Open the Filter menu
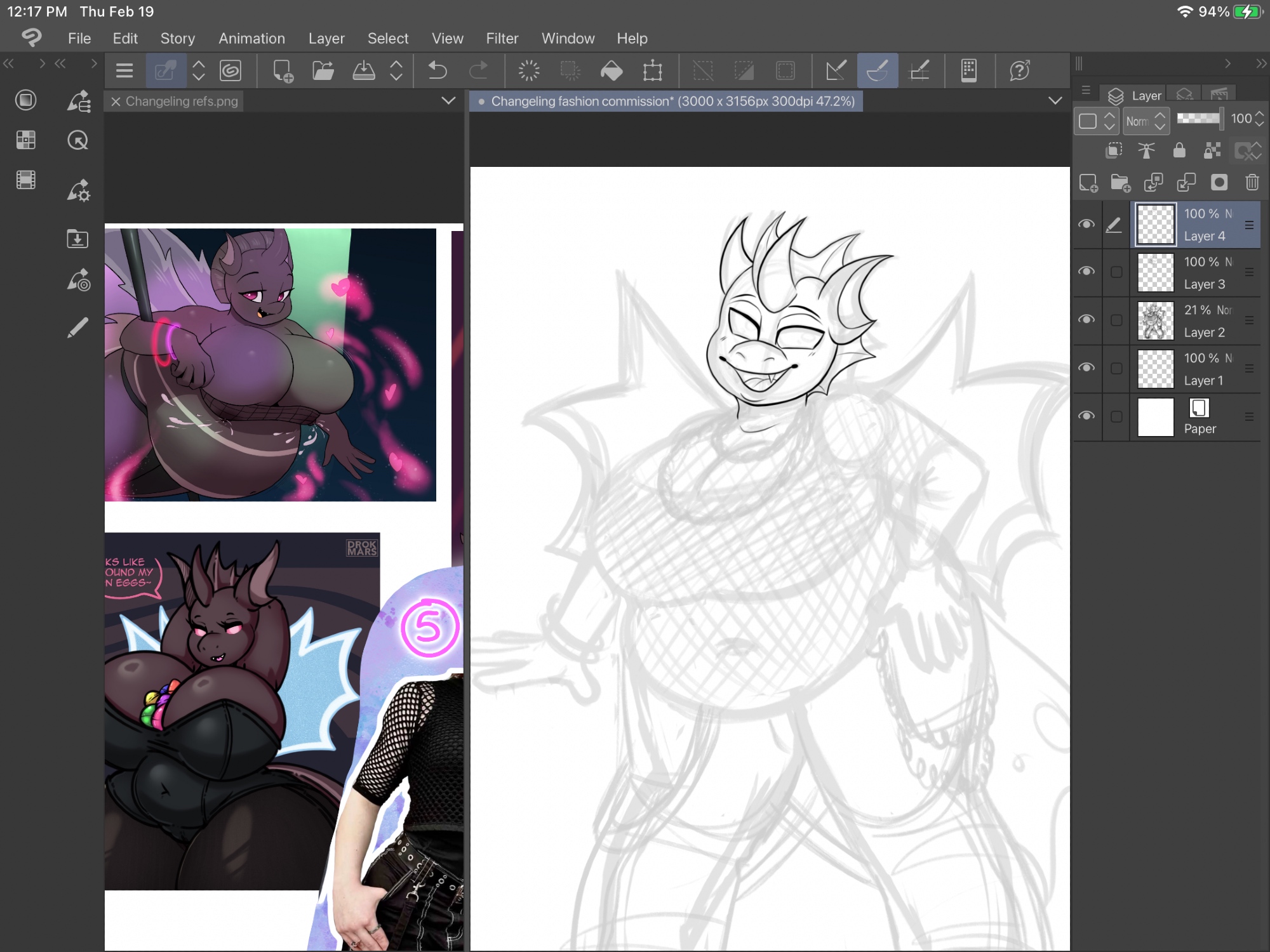 pos(502,38)
